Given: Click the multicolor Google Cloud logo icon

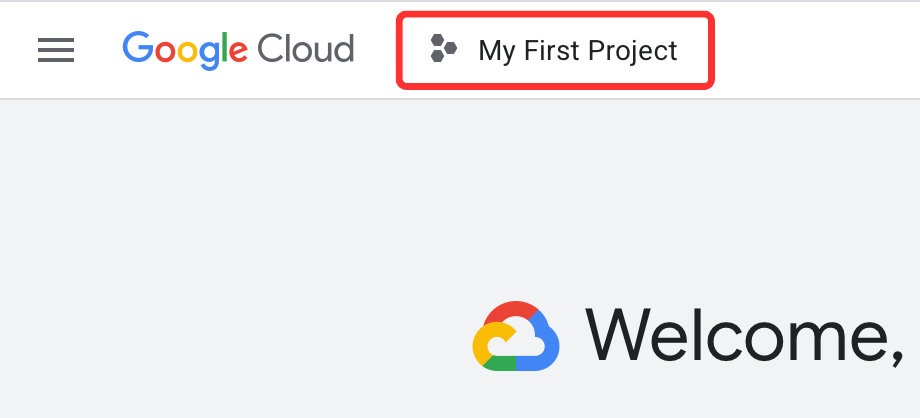Looking at the screenshot, I should click(x=516, y=336).
